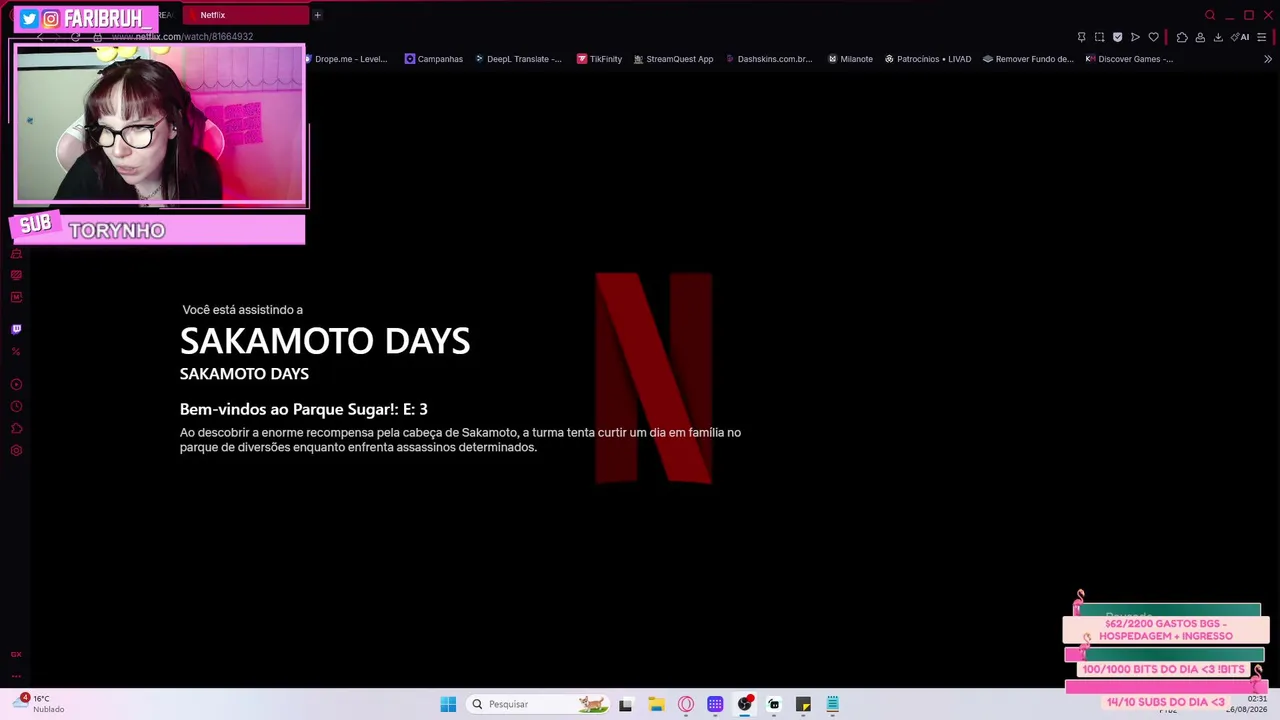Take a snapshot with the capture icon
The image size is (1280, 720).
pyautogui.click(x=1099, y=37)
